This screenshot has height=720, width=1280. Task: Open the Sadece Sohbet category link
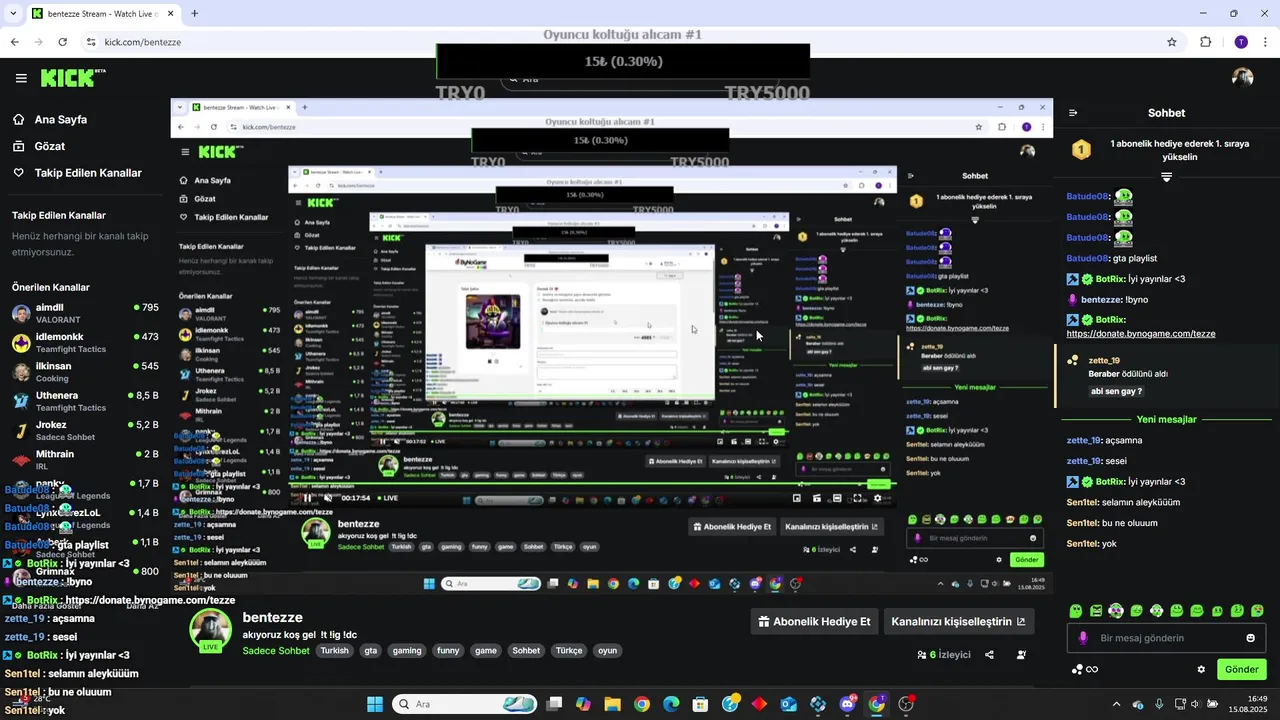pyautogui.click(x=276, y=651)
